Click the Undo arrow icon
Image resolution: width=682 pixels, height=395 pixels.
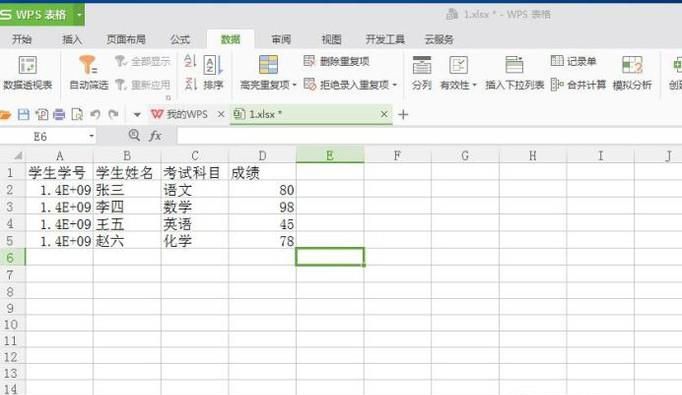95,114
